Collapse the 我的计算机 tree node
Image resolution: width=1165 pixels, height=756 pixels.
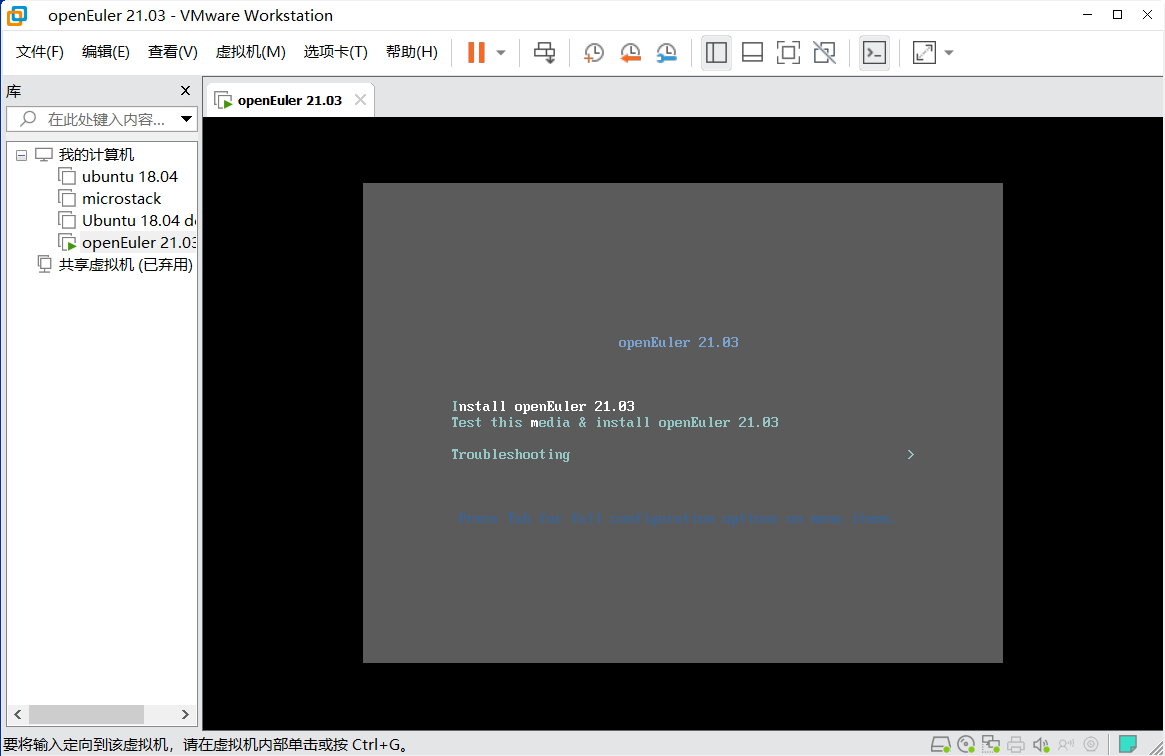pyautogui.click(x=21, y=154)
